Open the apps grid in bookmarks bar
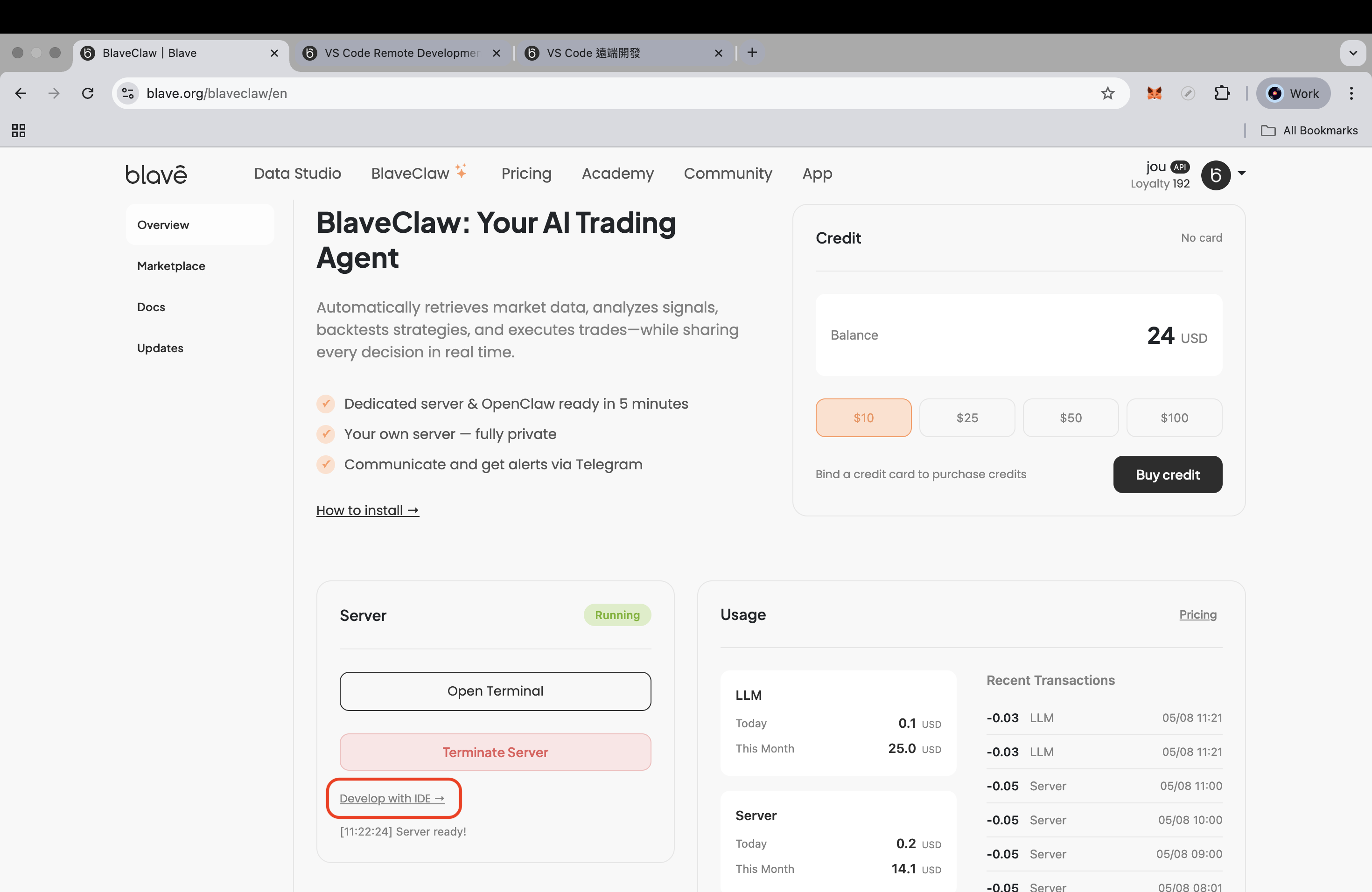1372x892 pixels. click(x=19, y=131)
